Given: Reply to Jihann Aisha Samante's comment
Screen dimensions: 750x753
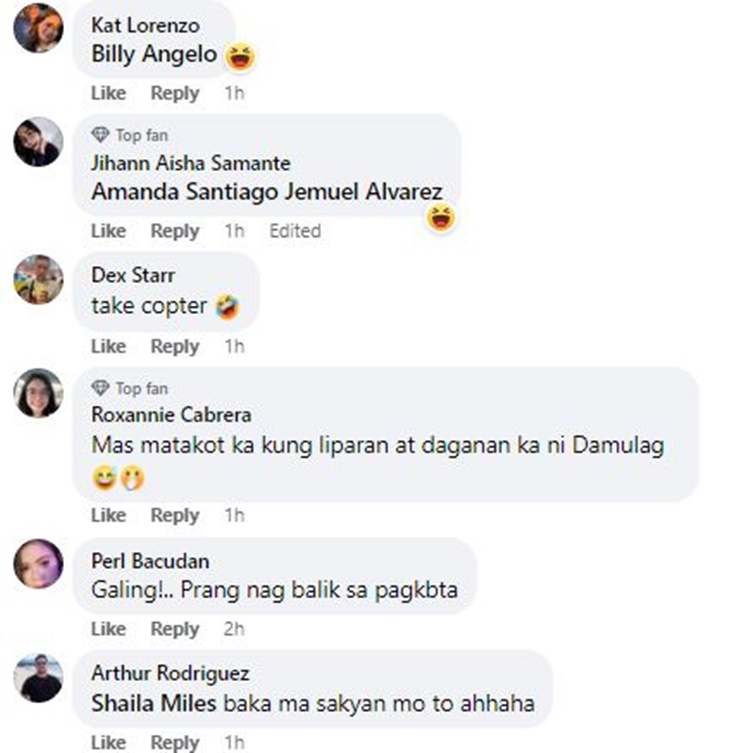Looking at the screenshot, I should (x=175, y=231).
